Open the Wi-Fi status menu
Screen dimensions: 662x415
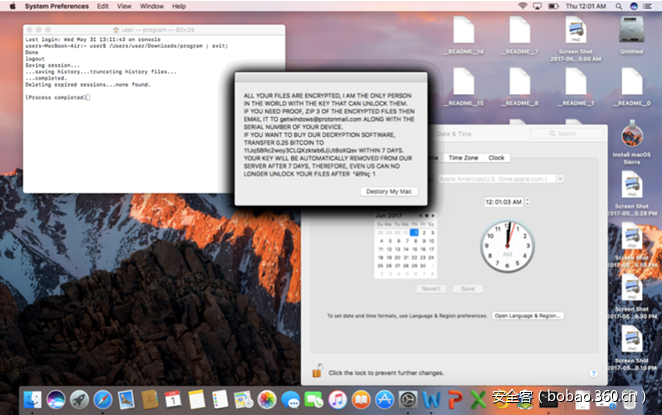[522, 5]
